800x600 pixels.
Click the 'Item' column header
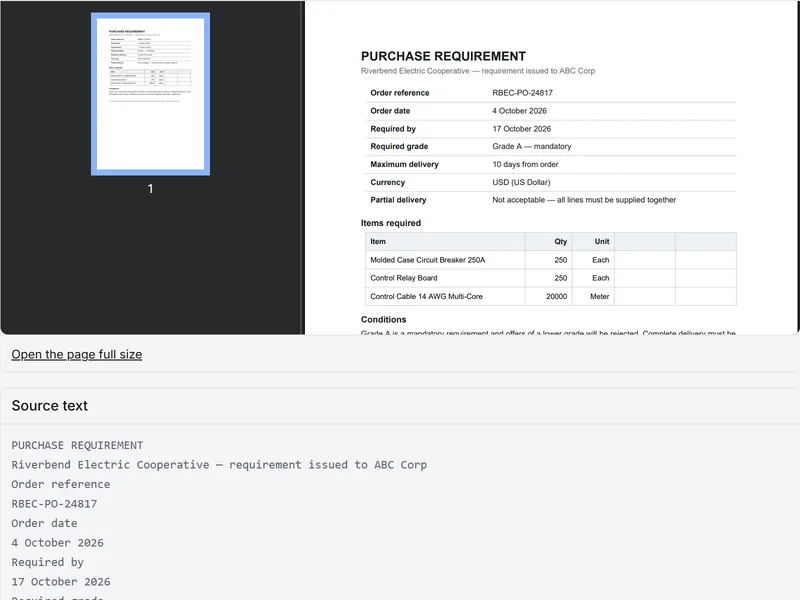click(x=378, y=241)
